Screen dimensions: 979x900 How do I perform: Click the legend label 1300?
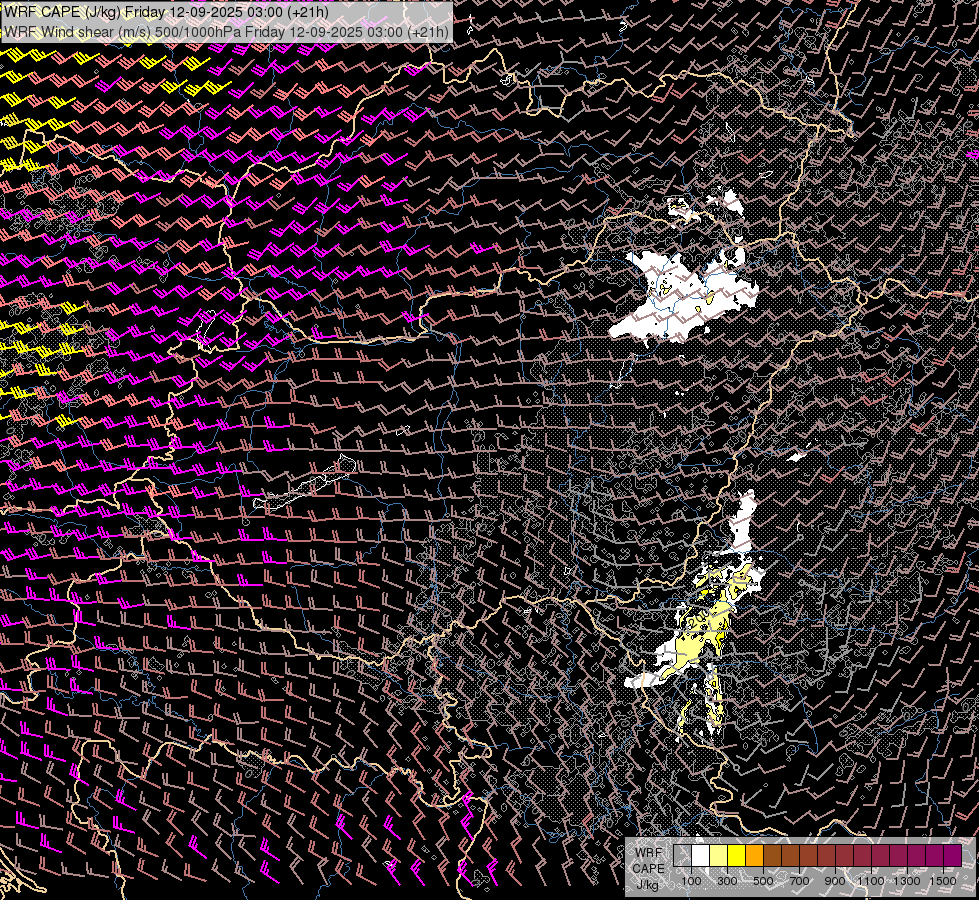(907, 881)
